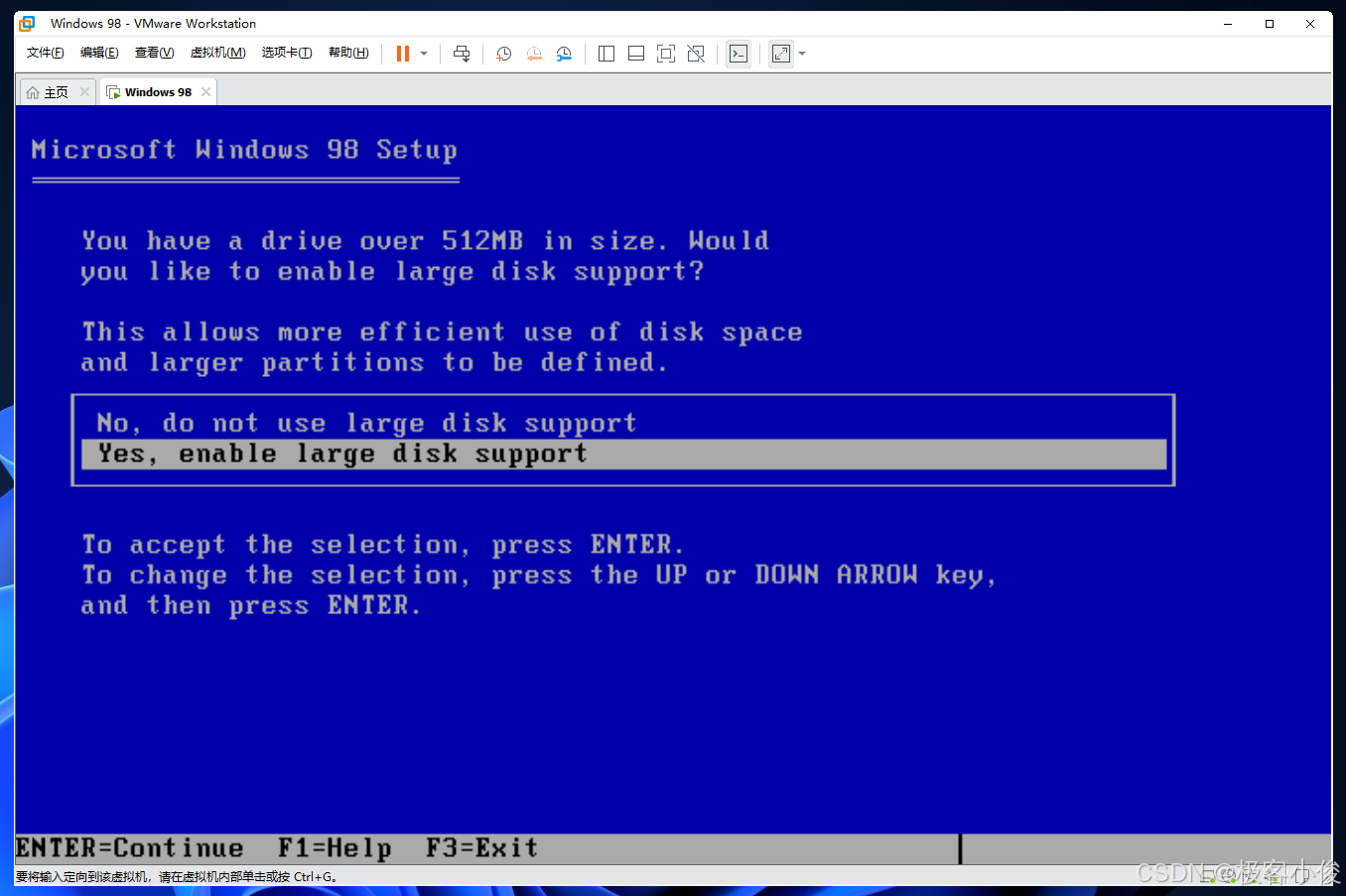Maximize the VMware Workstation window
1346x896 pixels.
(x=1270, y=23)
